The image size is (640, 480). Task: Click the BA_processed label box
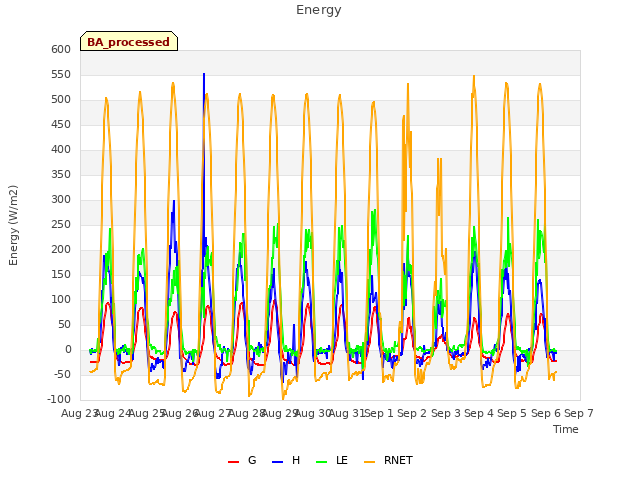click(x=129, y=41)
